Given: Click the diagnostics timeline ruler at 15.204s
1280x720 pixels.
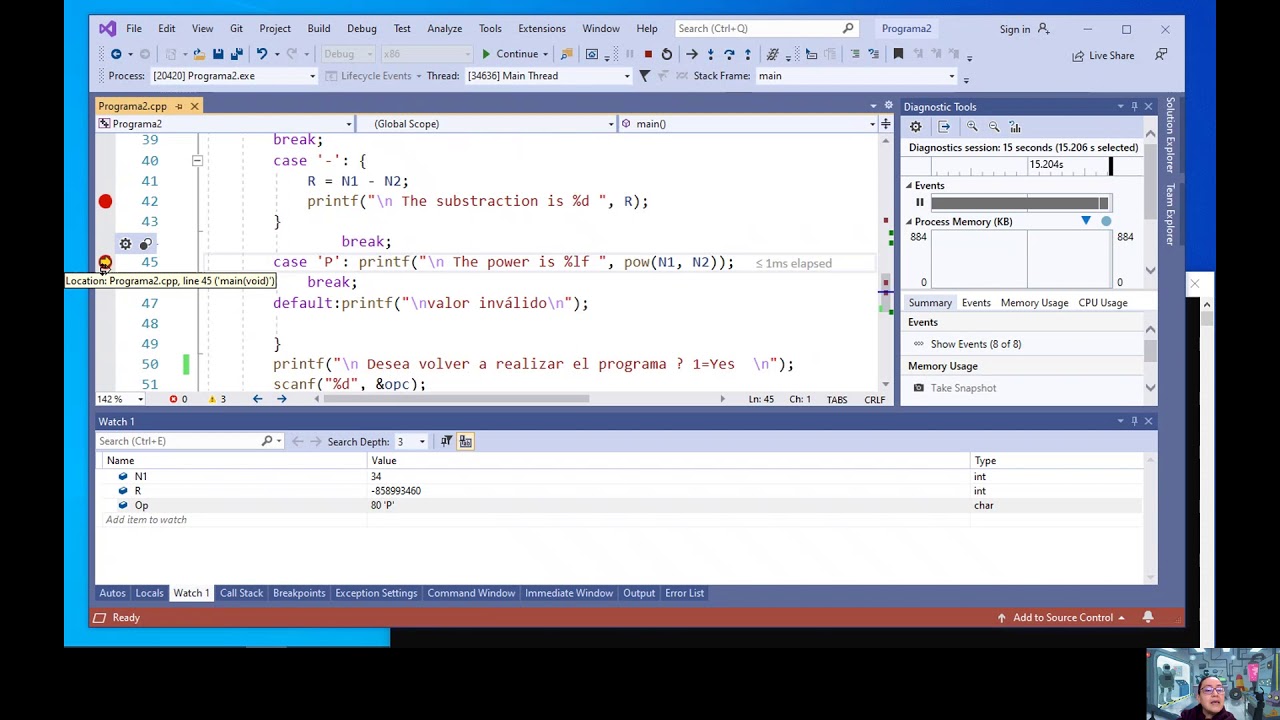Looking at the screenshot, I should click(x=1046, y=165).
